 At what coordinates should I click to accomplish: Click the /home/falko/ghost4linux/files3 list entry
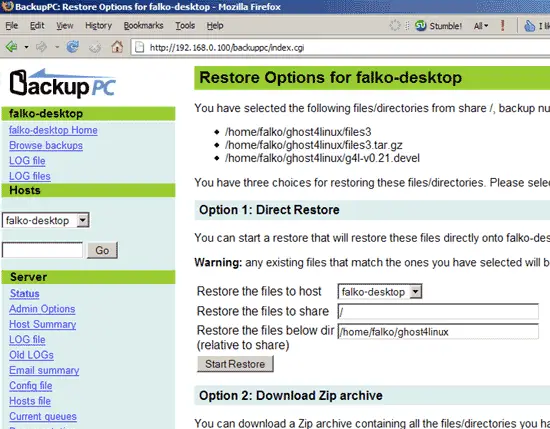point(298,132)
